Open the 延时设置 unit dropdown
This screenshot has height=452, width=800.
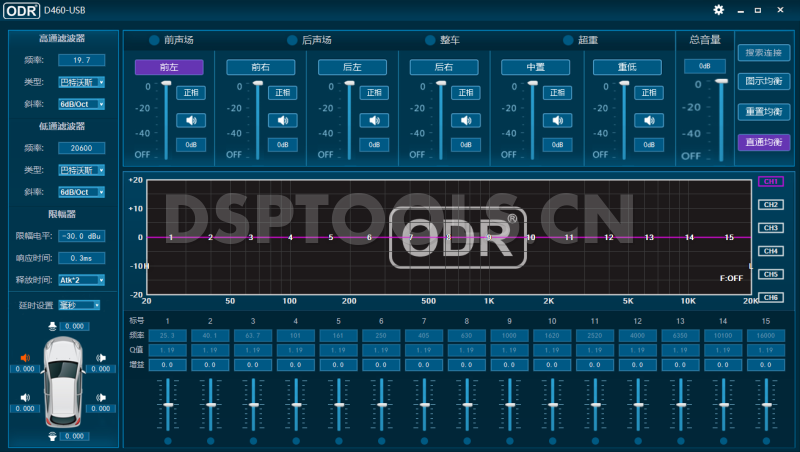click(x=79, y=305)
